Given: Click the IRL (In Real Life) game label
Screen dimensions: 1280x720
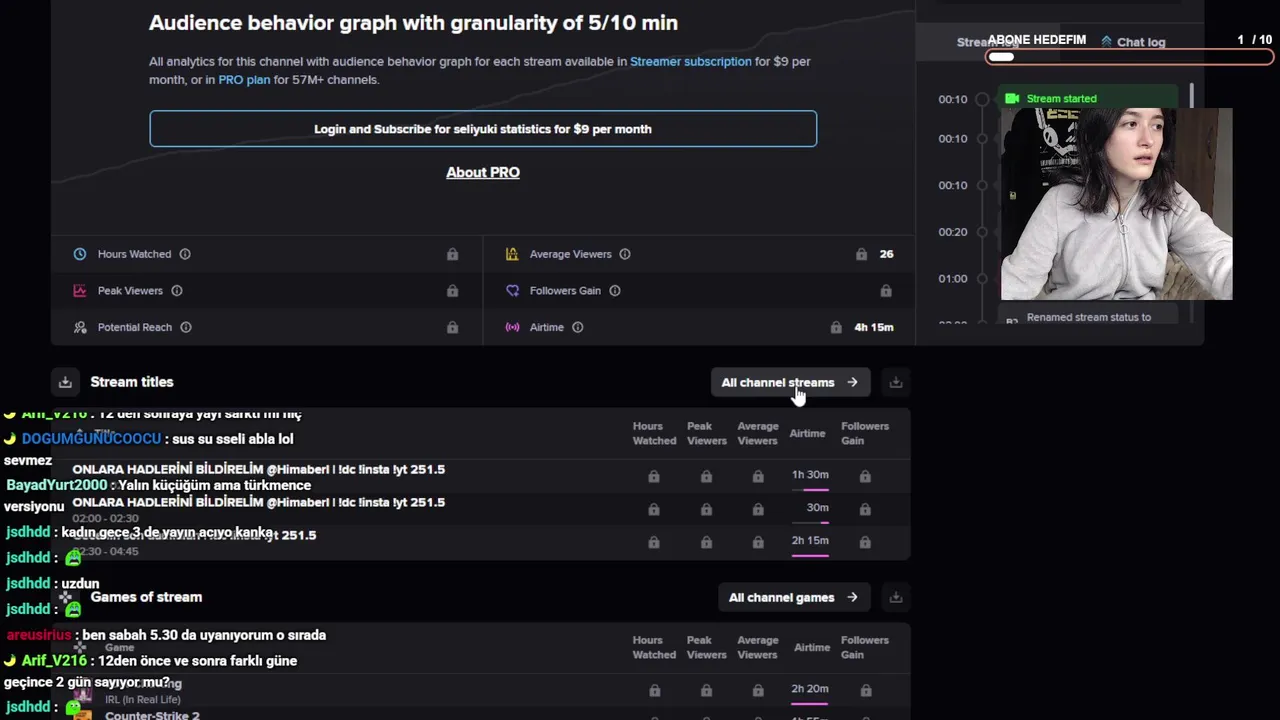Looking at the screenshot, I should (143, 699).
